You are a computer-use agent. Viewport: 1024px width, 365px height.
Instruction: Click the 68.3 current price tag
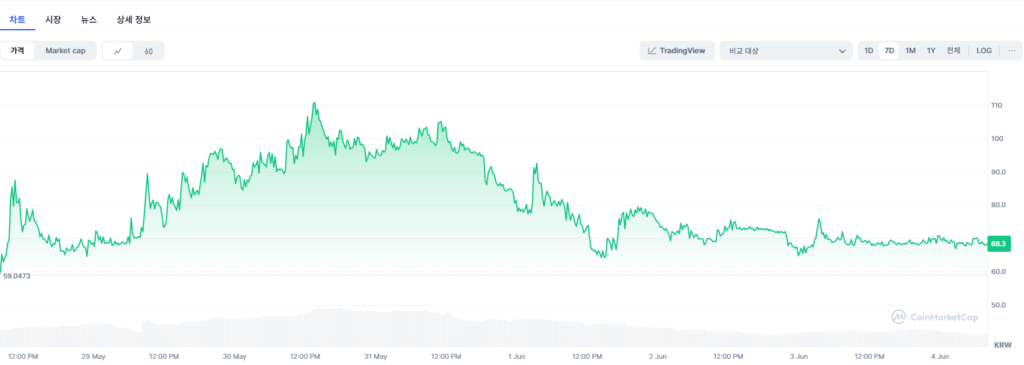click(x=999, y=244)
